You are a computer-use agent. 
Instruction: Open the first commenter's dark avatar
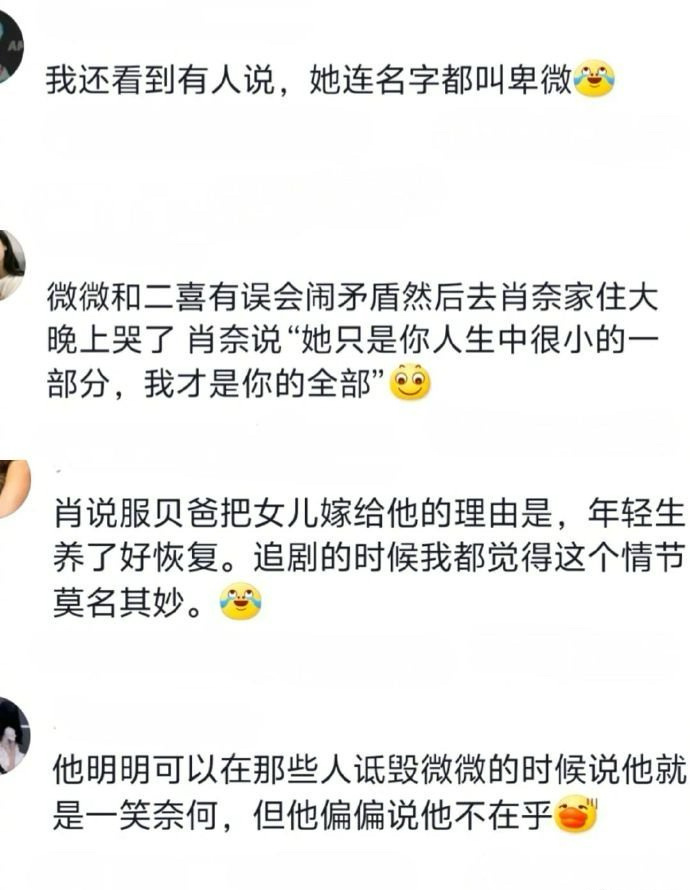pos(10,47)
